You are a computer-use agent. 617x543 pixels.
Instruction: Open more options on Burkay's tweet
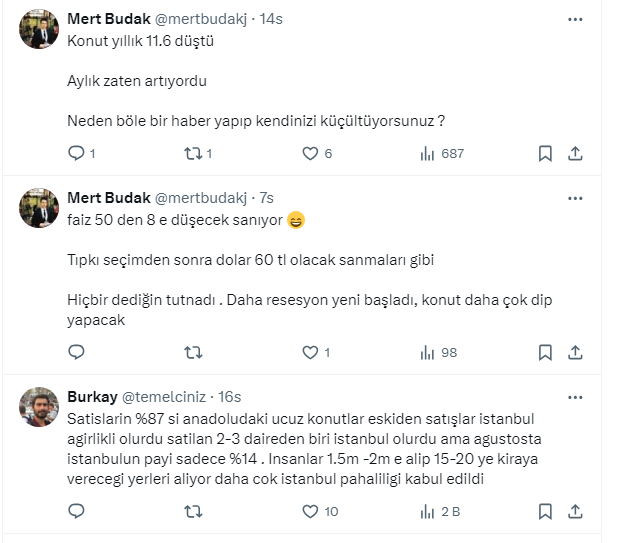(x=575, y=396)
